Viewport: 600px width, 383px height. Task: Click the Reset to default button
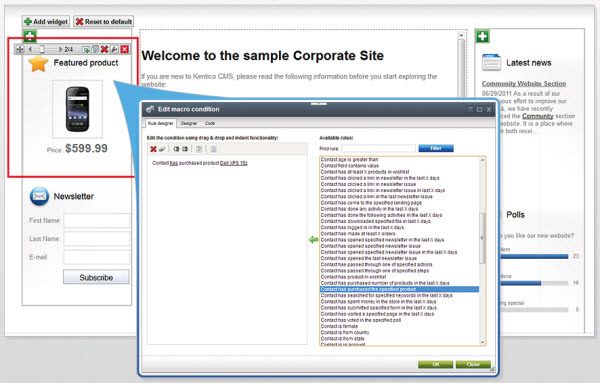click(104, 21)
